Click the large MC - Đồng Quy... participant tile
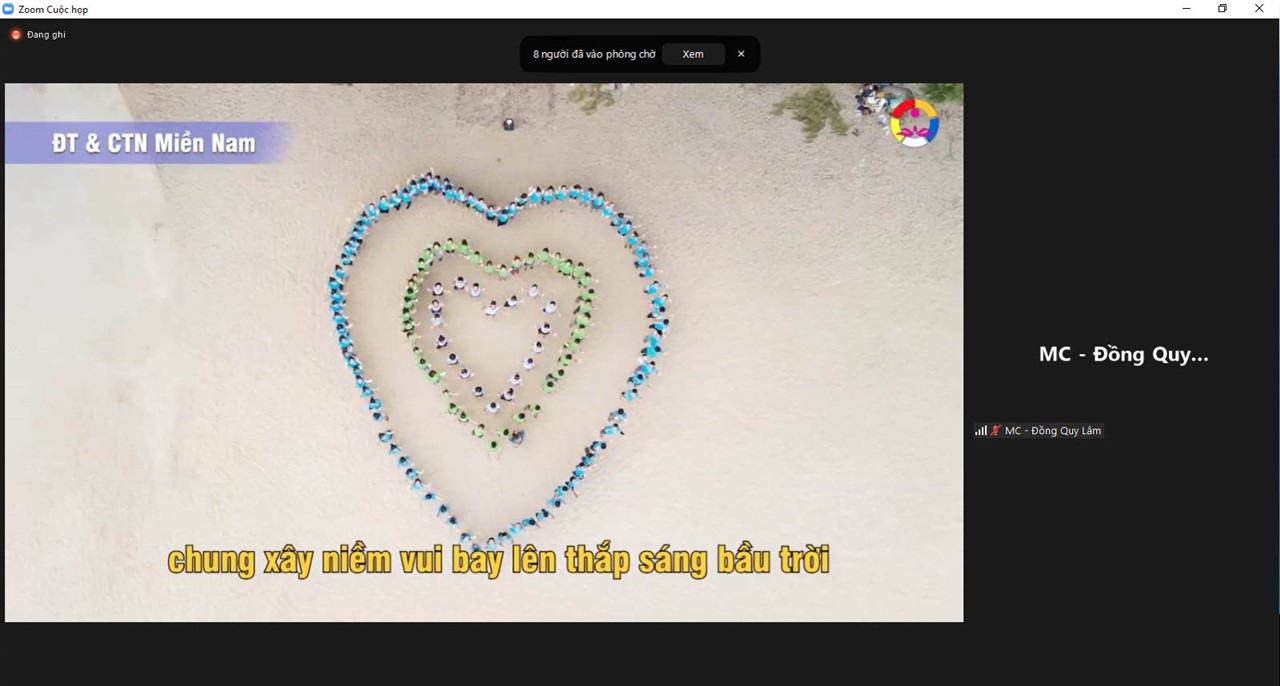This screenshot has width=1280, height=686. 1124,354
